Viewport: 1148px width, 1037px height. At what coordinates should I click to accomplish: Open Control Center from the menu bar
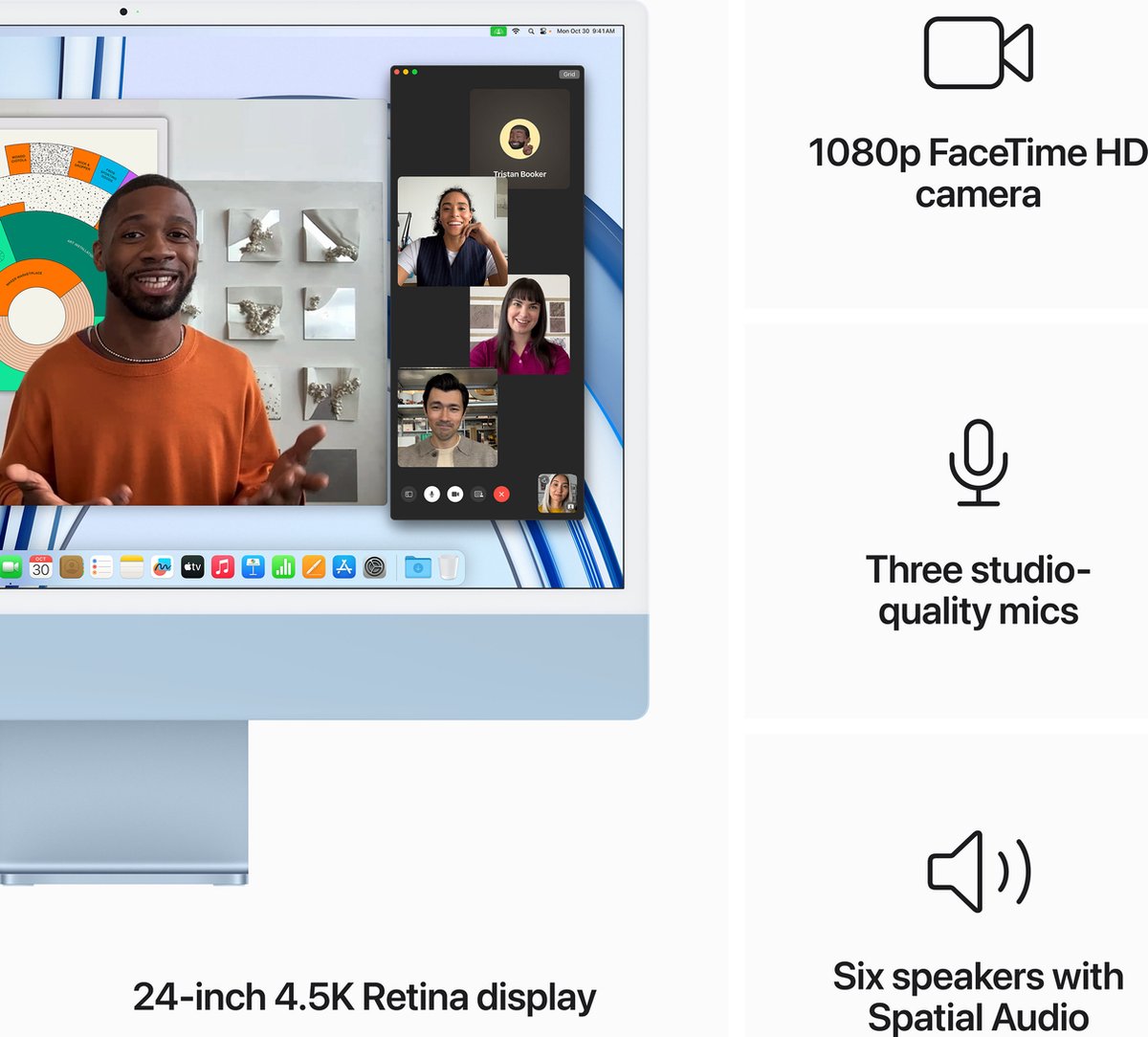[543, 30]
